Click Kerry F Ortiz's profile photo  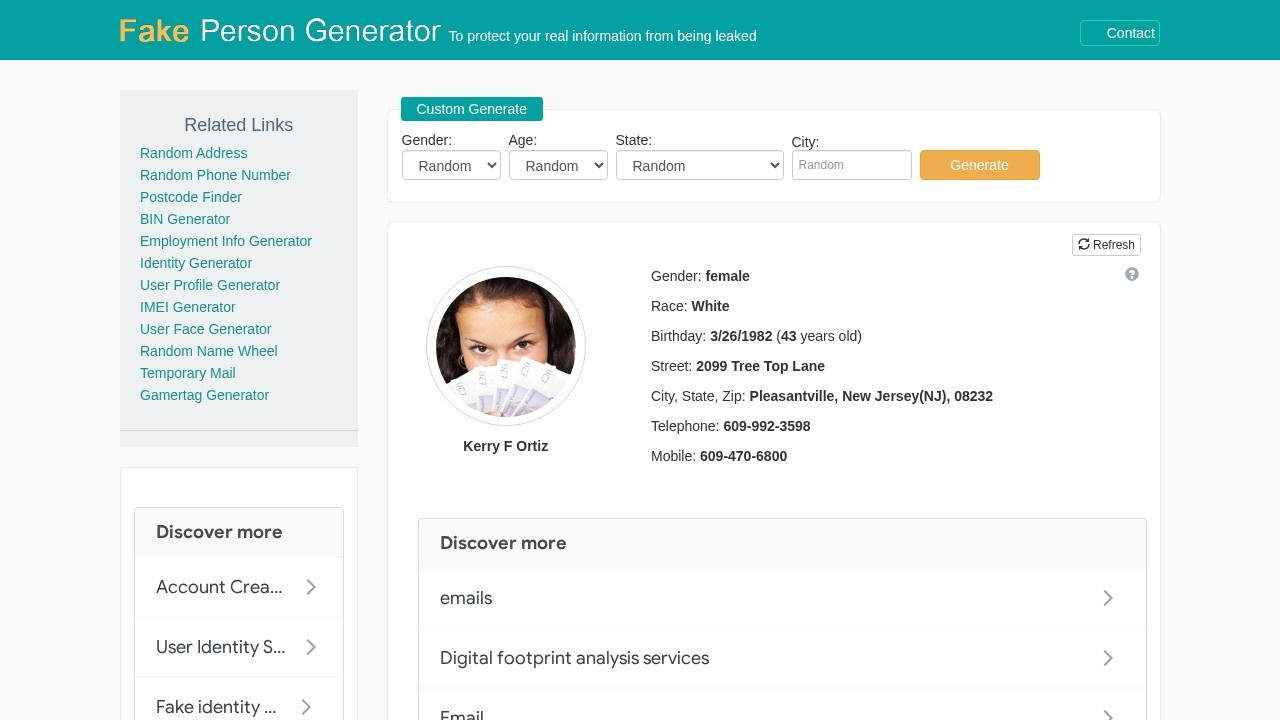click(505, 346)
